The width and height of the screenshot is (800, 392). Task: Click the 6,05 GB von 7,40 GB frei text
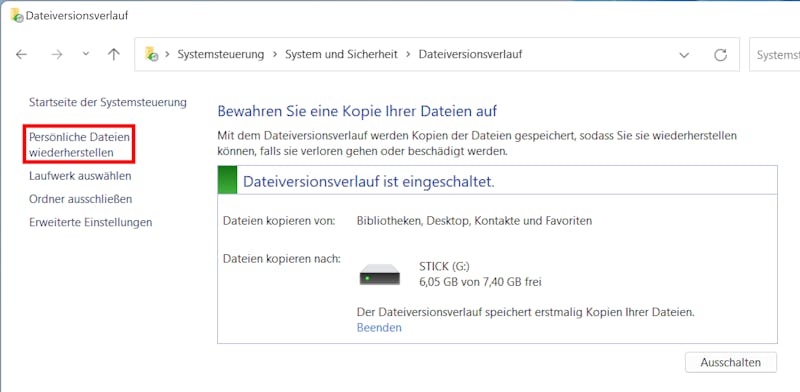[480, 282]
